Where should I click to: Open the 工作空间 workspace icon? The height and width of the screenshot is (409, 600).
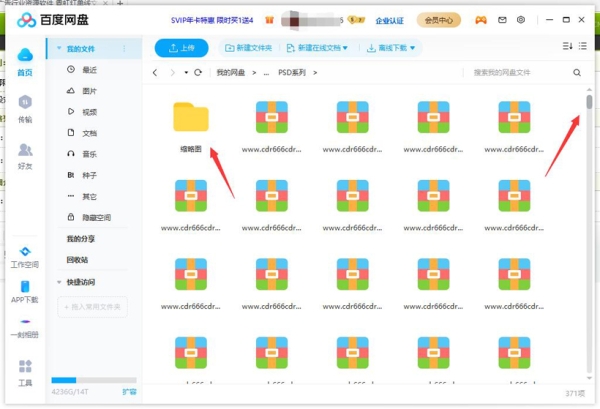coord(25,251)
